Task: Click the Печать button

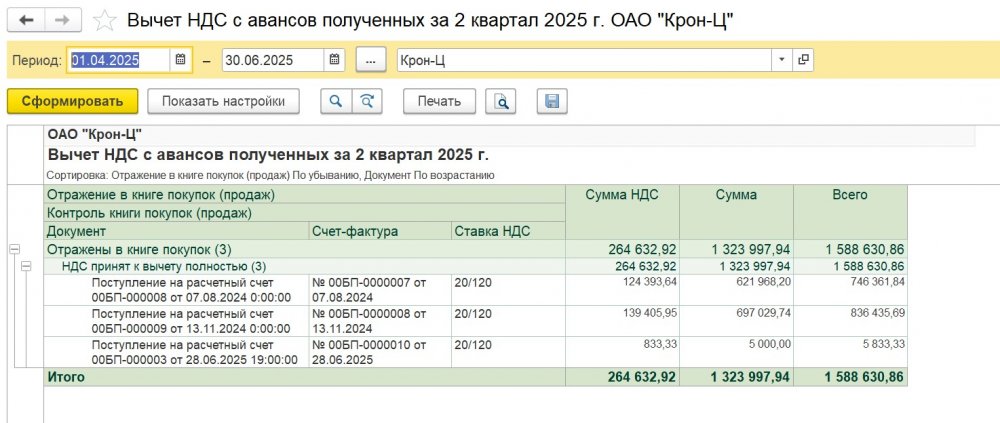Action: pyautogui.click(x=439, y=101)
